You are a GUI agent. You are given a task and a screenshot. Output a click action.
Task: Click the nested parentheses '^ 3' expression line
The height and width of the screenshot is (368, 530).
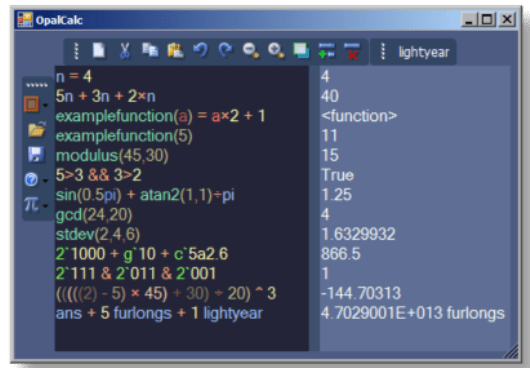coord(166,293)
